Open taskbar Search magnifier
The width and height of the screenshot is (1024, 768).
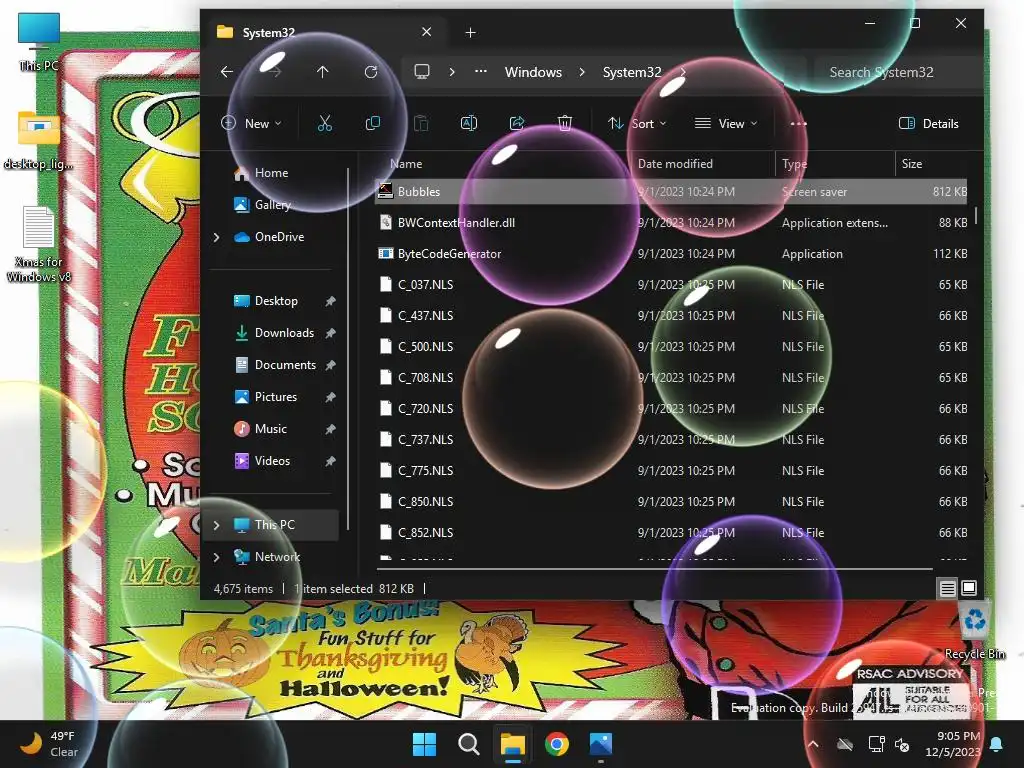click(x=468, y=744)
